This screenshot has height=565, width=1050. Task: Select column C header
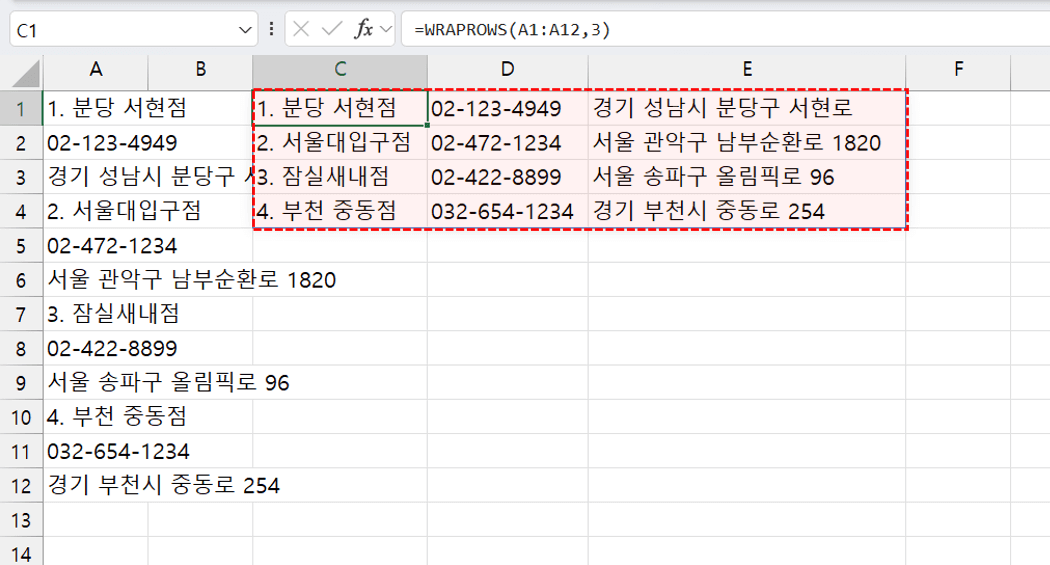340,69
